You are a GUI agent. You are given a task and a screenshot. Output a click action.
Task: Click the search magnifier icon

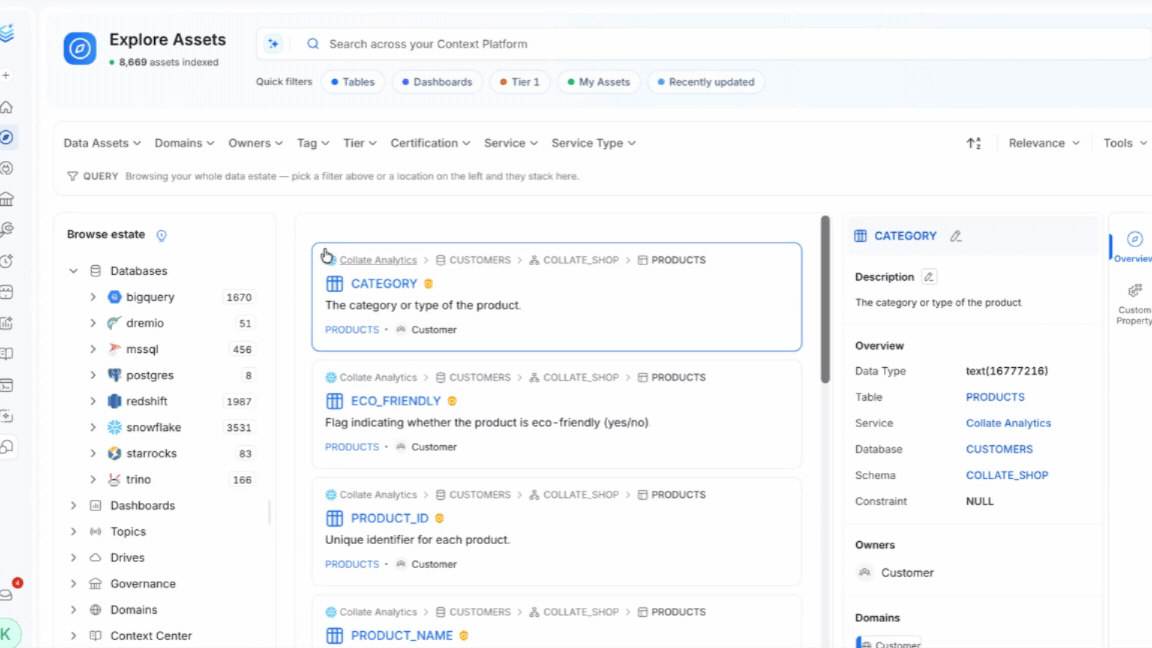(x=313, y=44)
